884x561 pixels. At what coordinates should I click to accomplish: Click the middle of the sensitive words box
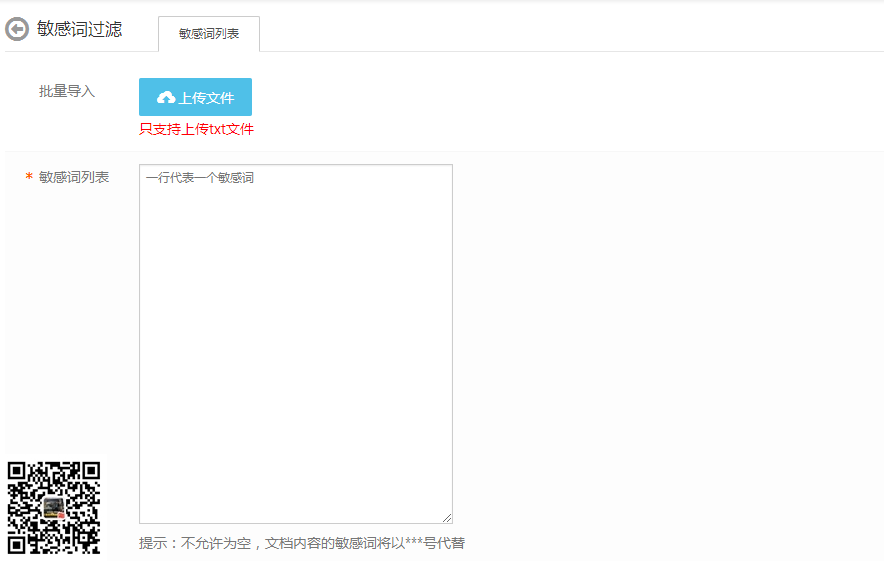click(x=295, y=343)
